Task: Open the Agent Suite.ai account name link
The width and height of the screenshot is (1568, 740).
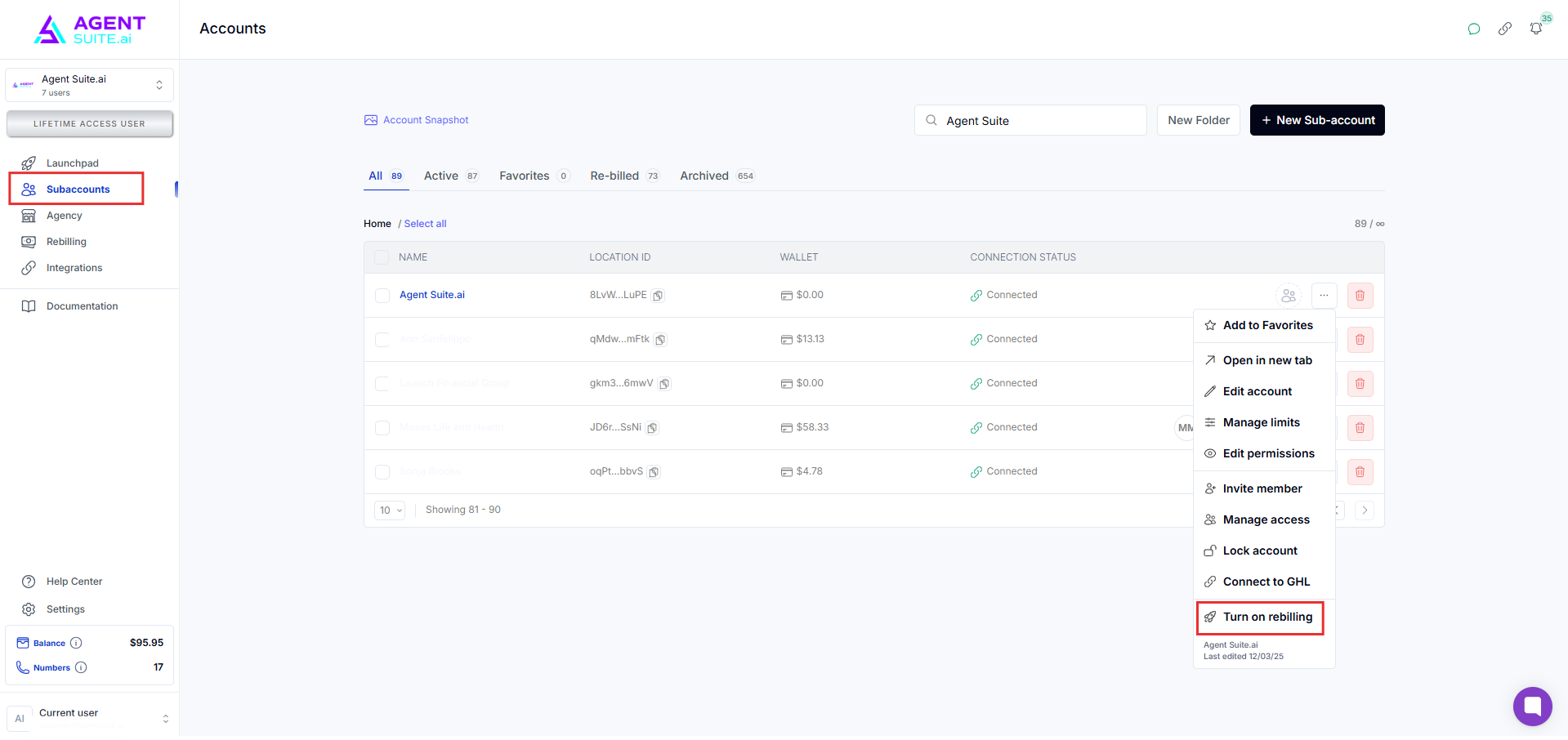Action: pyautogui.click(x=431, y=295)
